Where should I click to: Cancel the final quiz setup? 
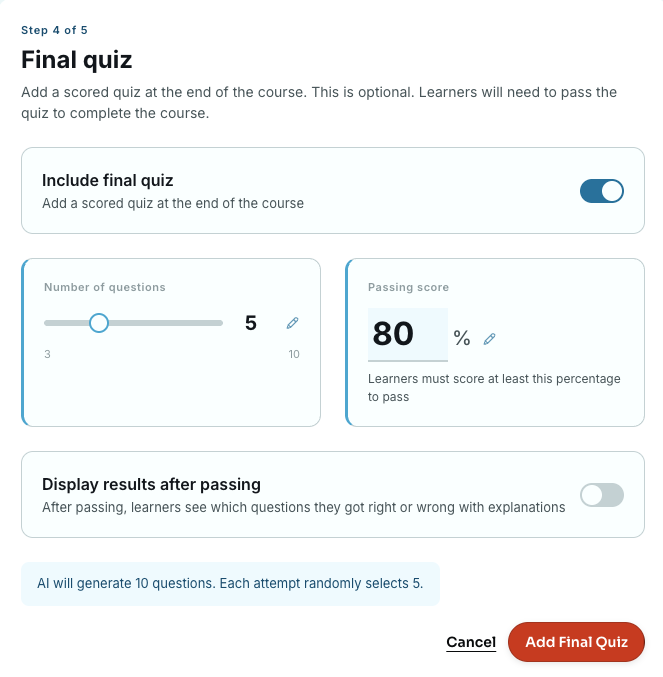(471, 642)
